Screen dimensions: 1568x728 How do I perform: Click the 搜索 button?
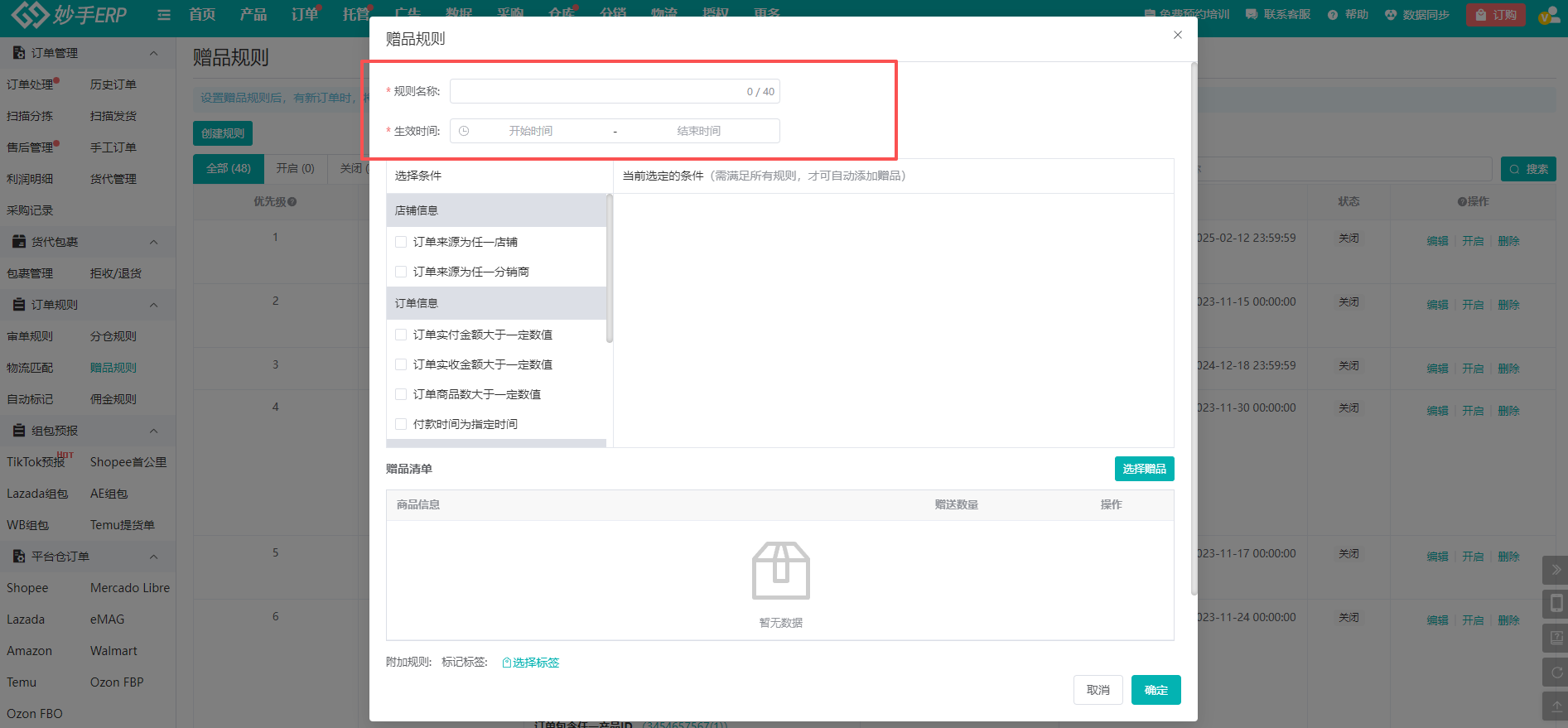(1528, 169)
